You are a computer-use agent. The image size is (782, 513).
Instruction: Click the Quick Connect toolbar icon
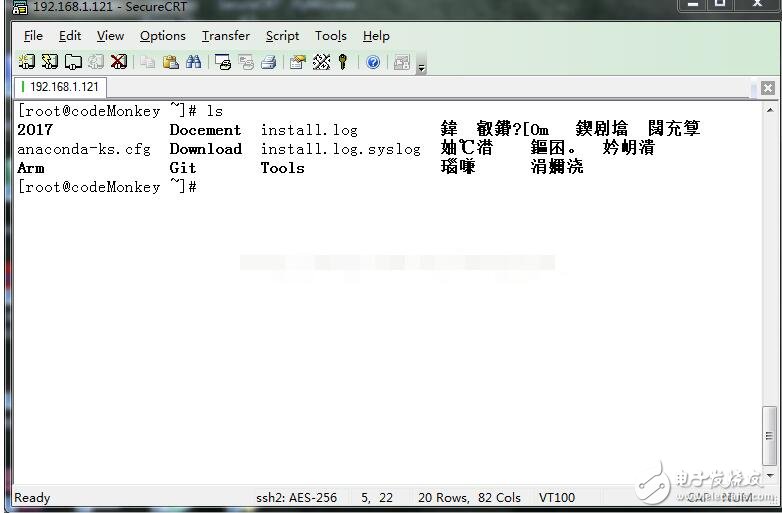point(50,62)
